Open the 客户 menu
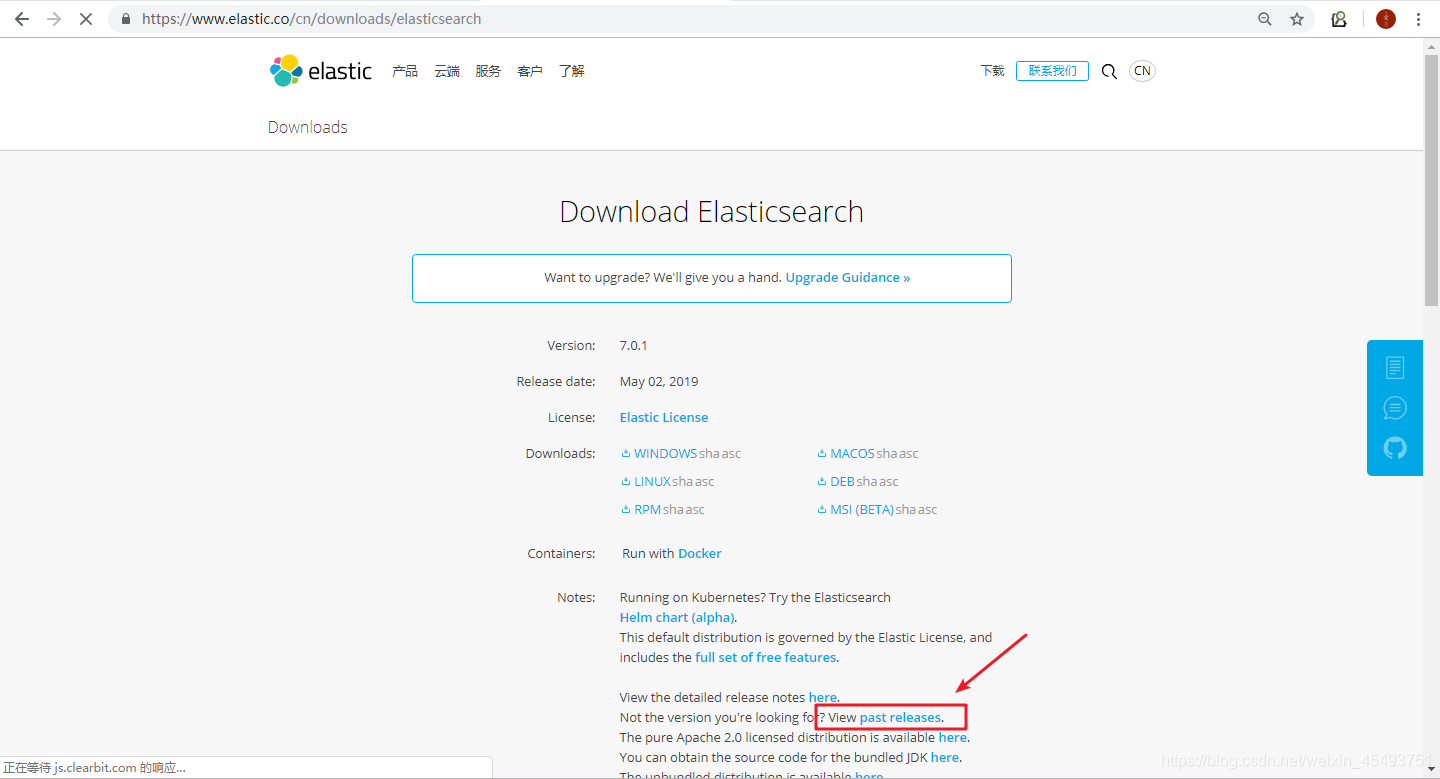Viewport: 1440px width, 779px height. (x=530, y=71)
